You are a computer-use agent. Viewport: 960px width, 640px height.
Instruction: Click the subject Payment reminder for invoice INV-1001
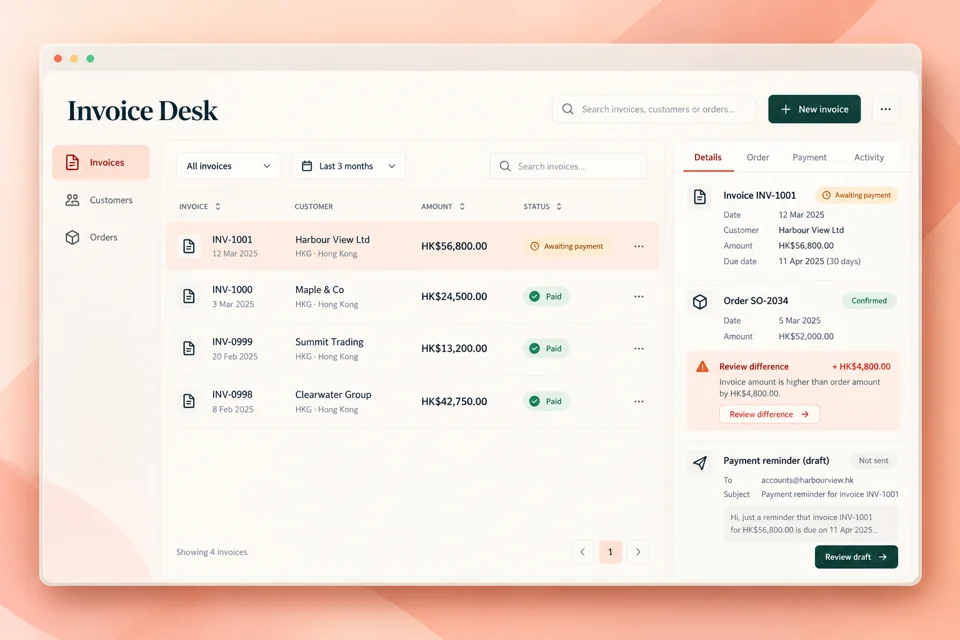click(830, 494)
